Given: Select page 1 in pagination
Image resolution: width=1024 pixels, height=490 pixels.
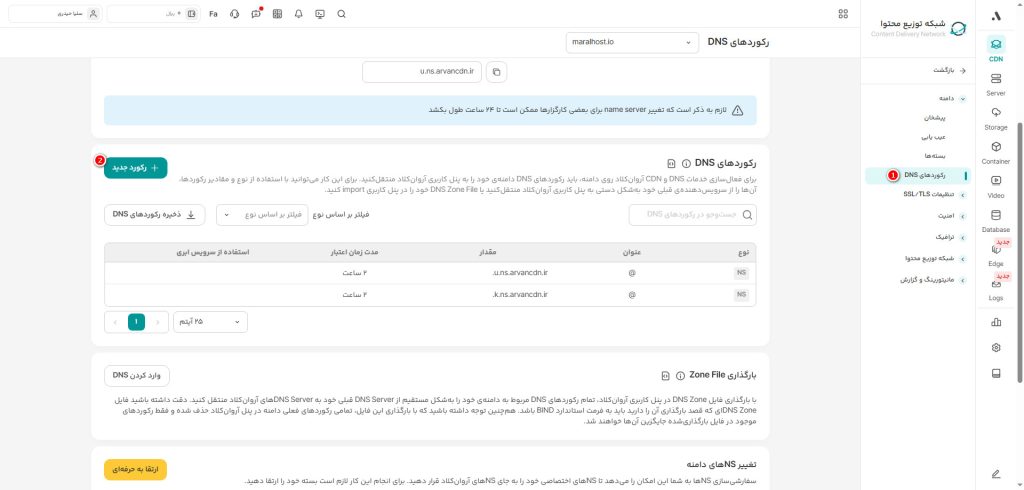Looking at the screenshot, I should pyautogui.click(x=136, y=321).
